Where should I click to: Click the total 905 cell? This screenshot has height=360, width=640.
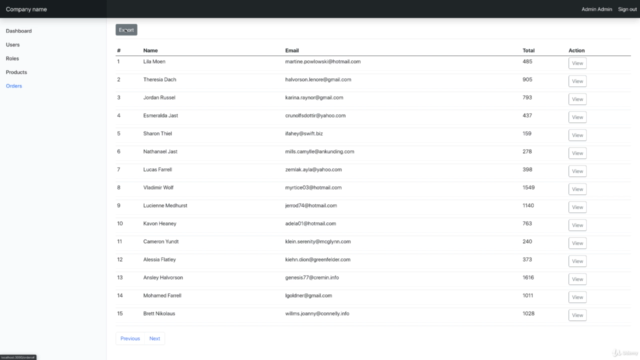tap(527, 80)
